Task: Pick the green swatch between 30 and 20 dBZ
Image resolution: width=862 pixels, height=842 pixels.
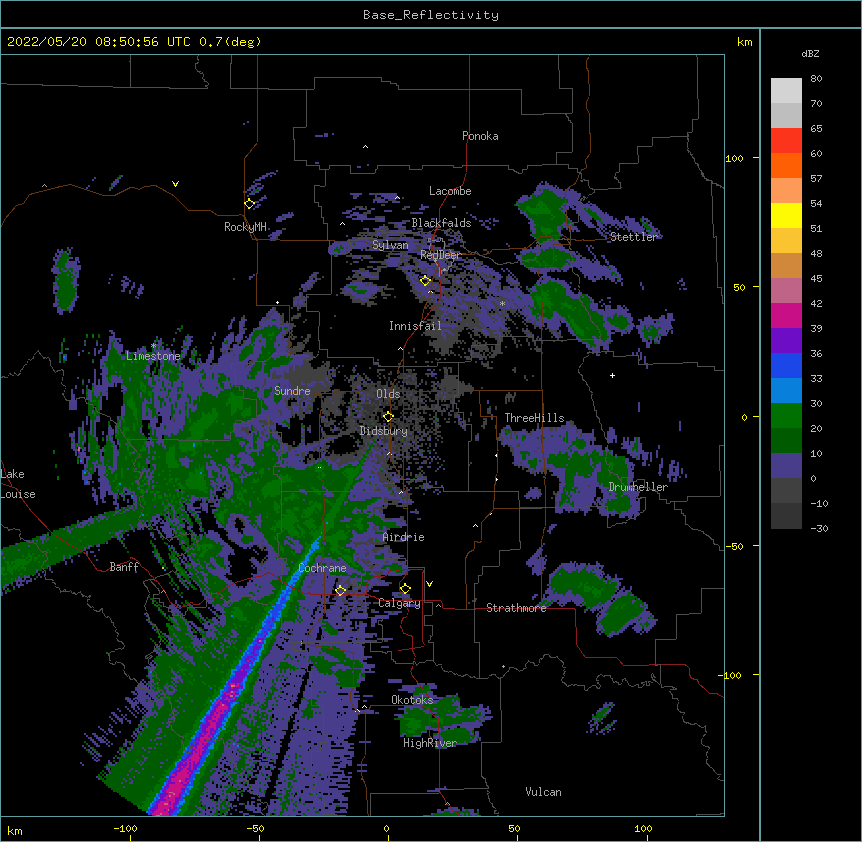Action: click(786, 416)
